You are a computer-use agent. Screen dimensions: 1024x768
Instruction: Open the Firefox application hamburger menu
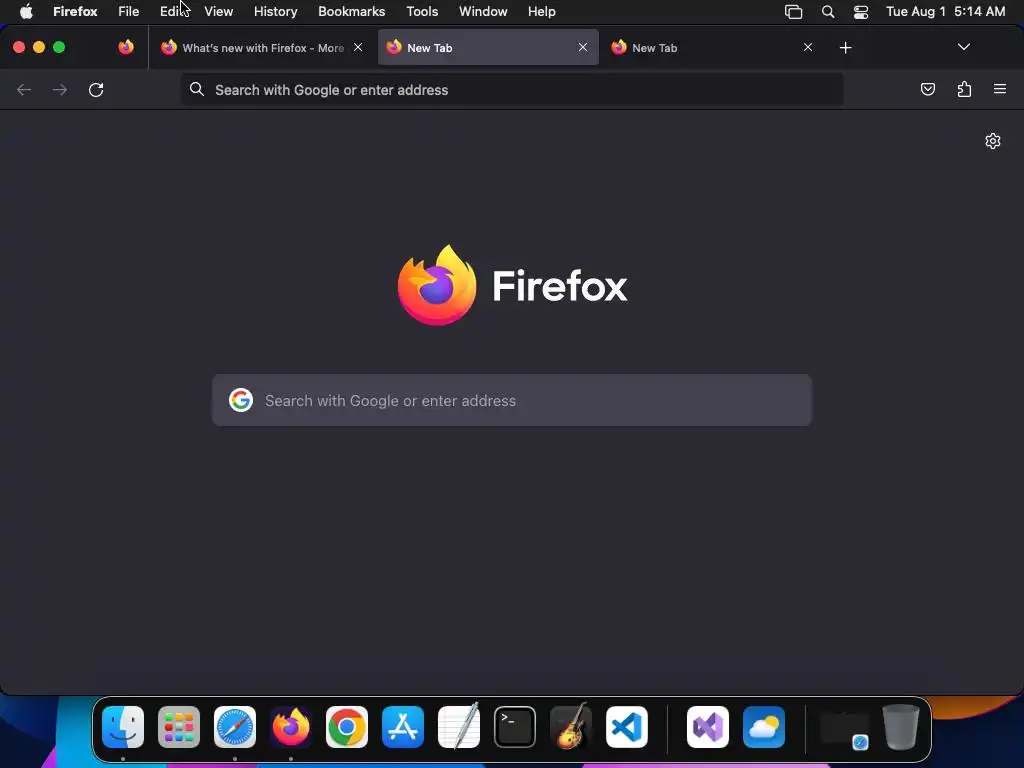pyautogui.click(x=1000, y=89)
